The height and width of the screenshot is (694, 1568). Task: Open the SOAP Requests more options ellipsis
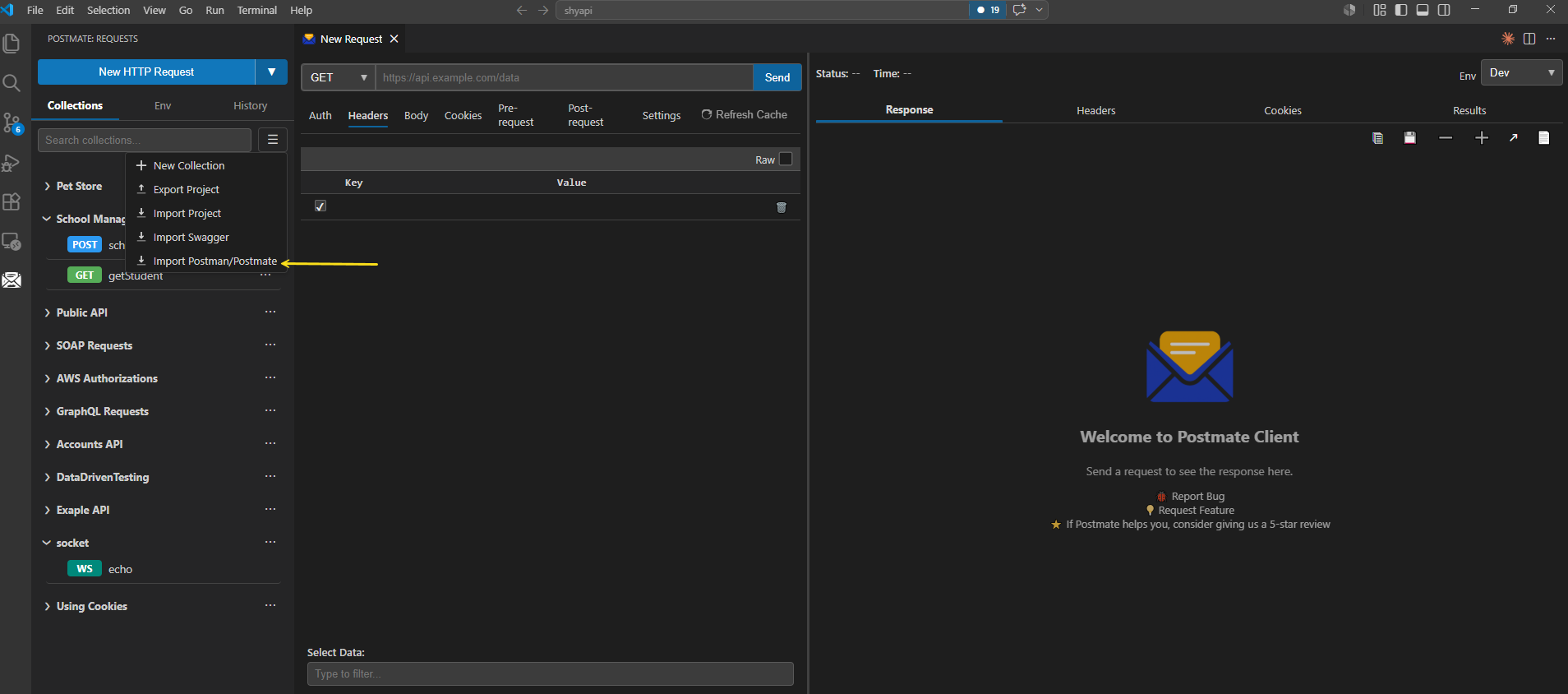click(270, 345)
